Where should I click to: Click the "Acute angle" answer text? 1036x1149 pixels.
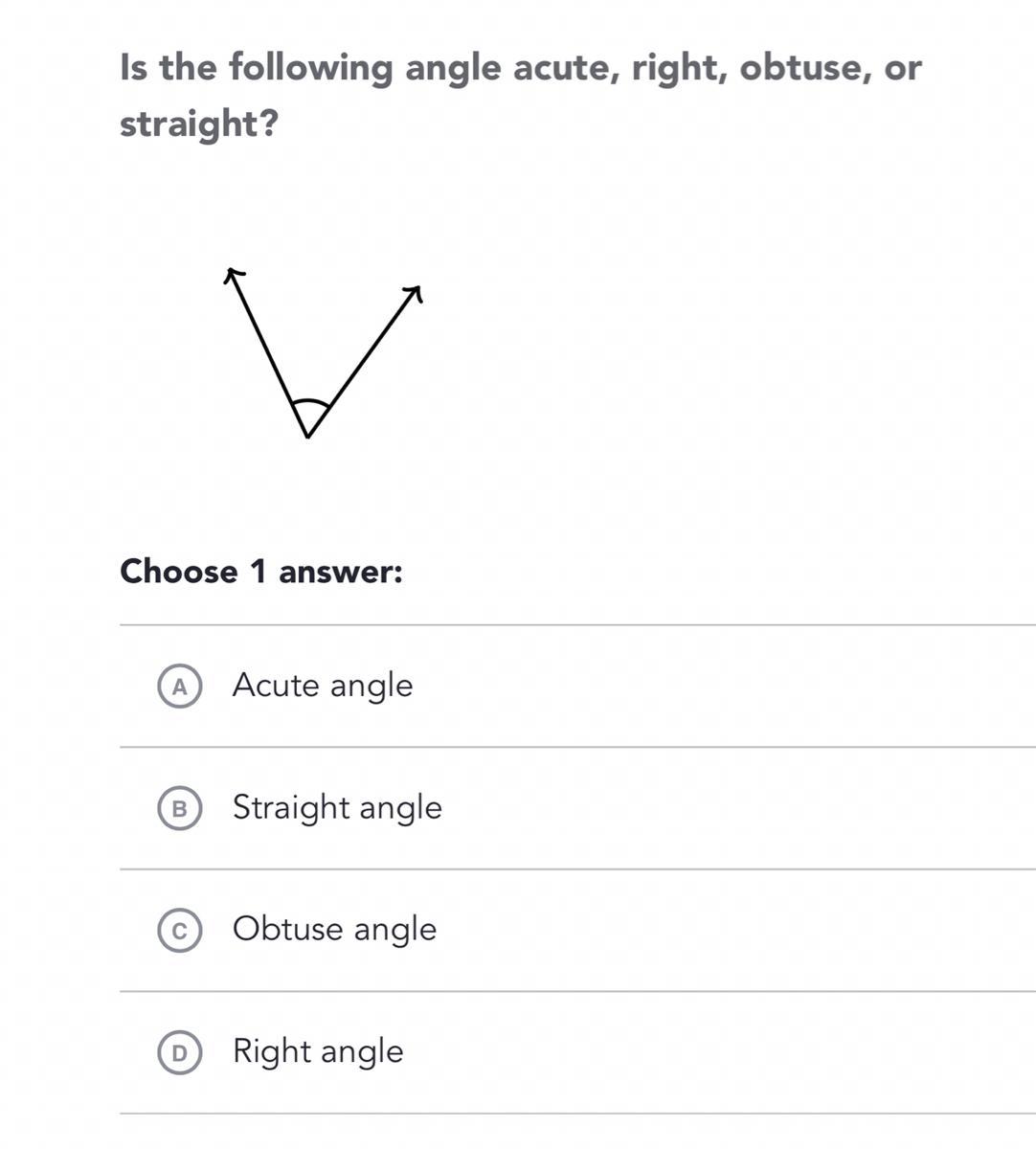click(x=323, y=686)
